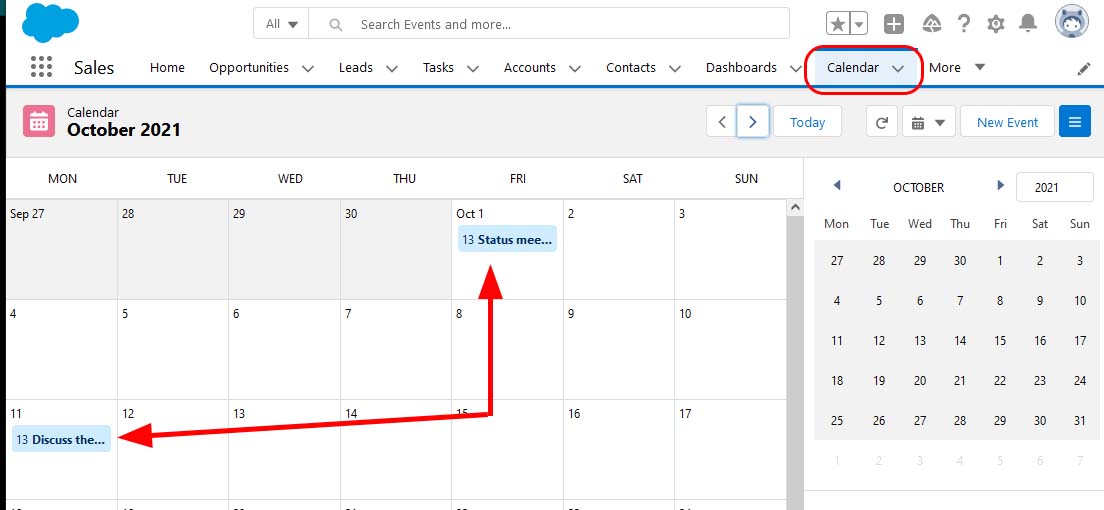The width and height of the screenshot is (1104, 510).
Task: Toggle the calendar side panel button
Action: pyautogui.click(x=1075, y=122)
